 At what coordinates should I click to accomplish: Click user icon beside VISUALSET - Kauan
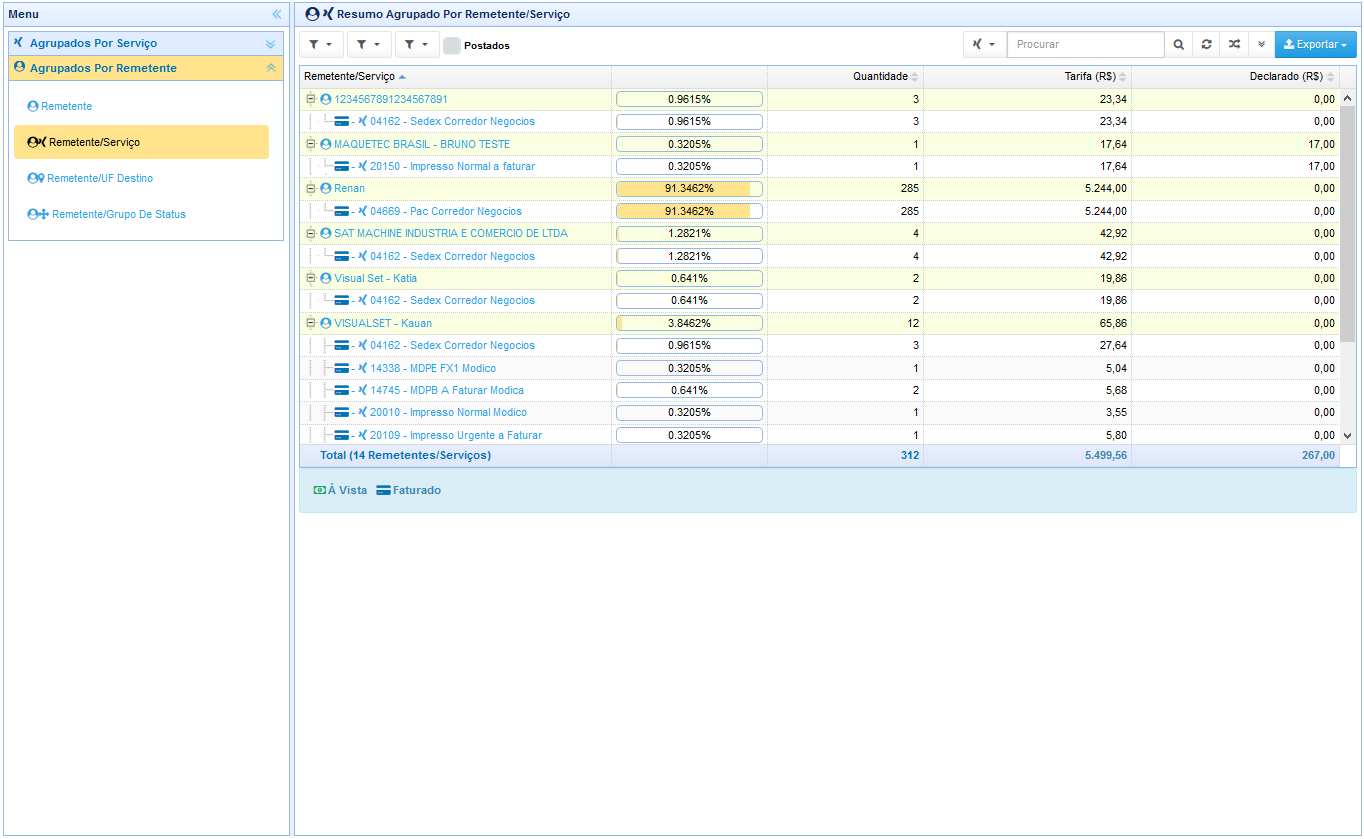[x=326, y=323]
